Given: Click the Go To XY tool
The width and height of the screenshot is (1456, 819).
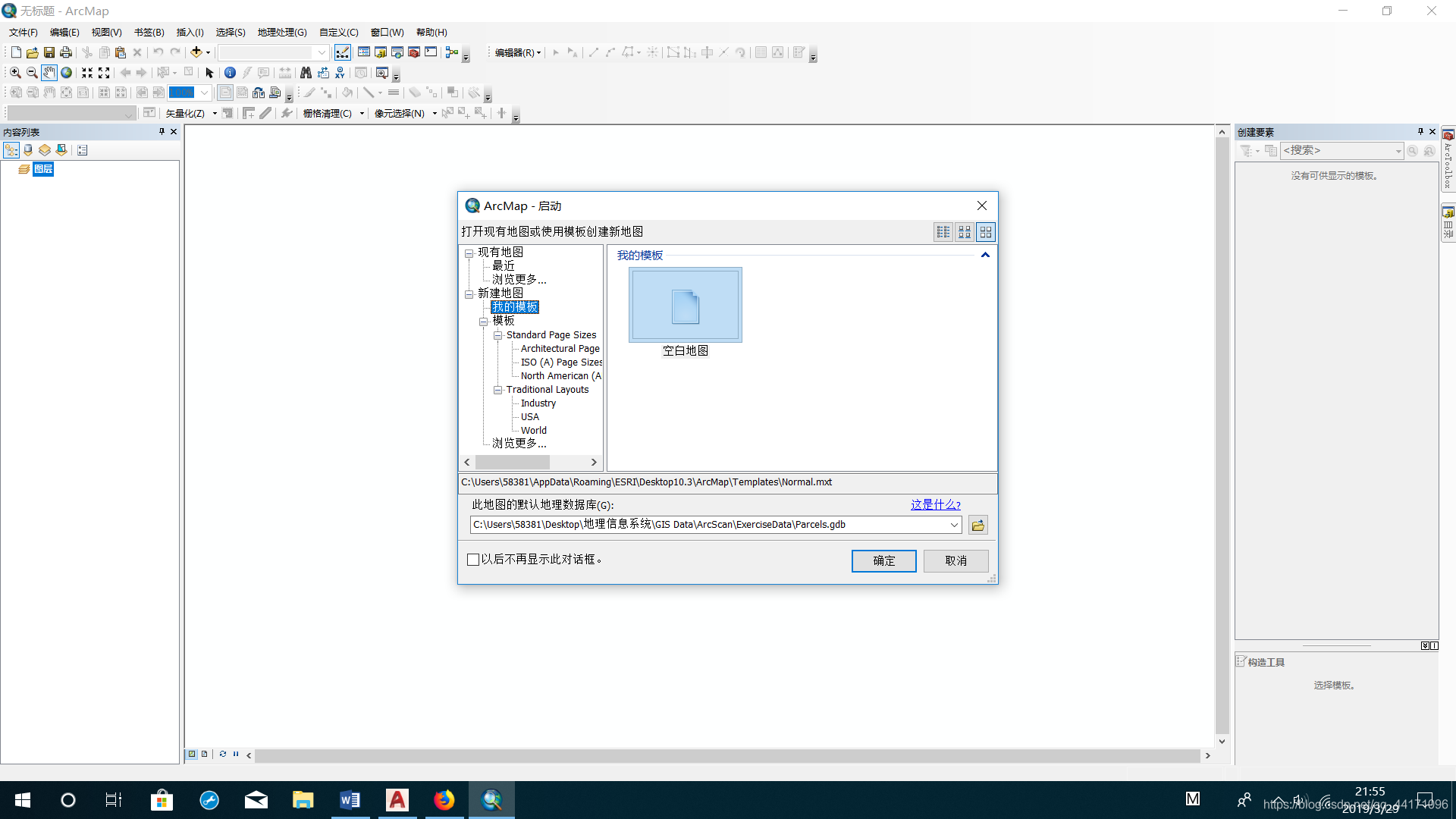Looking at the screenshot, I should [340, 73].
